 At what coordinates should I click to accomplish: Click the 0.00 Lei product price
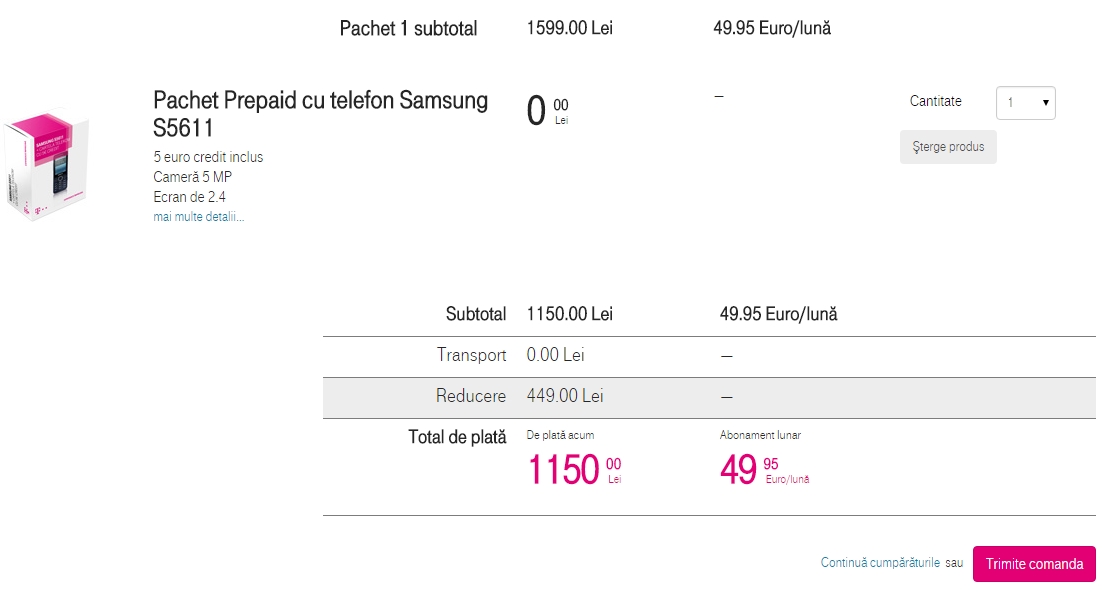click(x=547, y=111)
